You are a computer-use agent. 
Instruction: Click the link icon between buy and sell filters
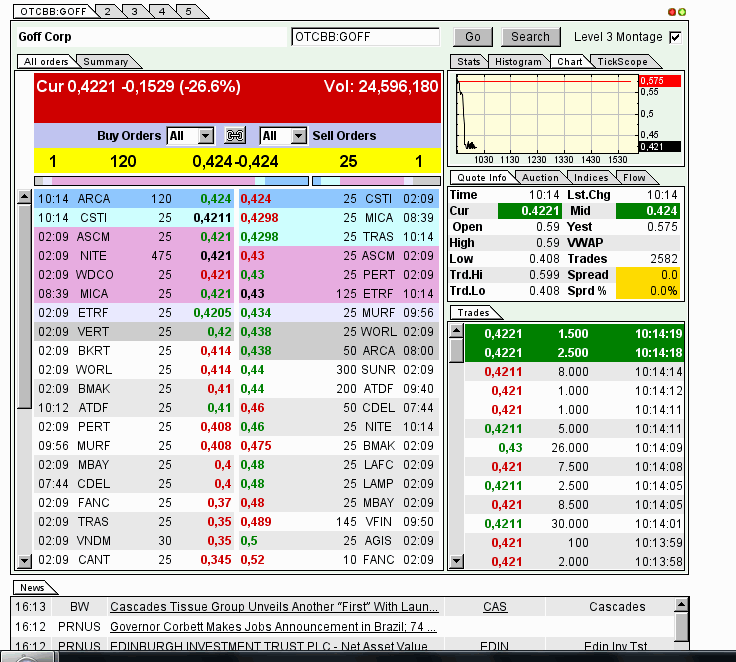click(235, 136)
